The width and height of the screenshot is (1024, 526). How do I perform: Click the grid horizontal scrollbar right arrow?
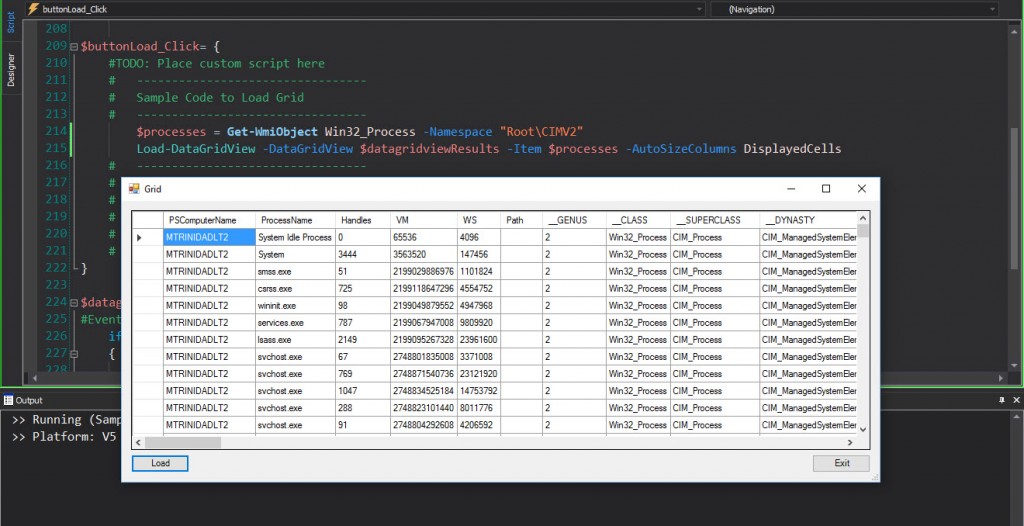[851, 442]
